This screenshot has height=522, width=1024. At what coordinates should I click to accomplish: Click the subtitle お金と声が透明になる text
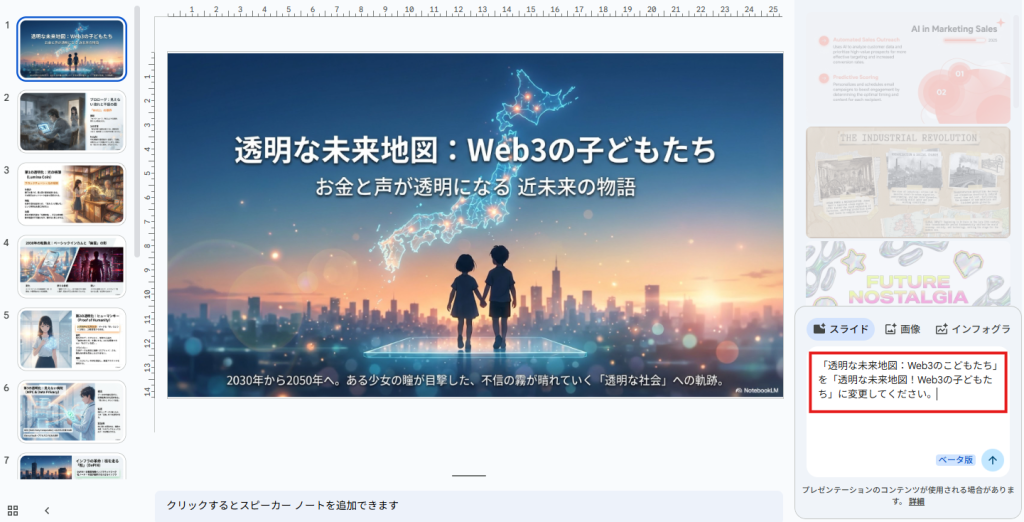pos(475,187)
